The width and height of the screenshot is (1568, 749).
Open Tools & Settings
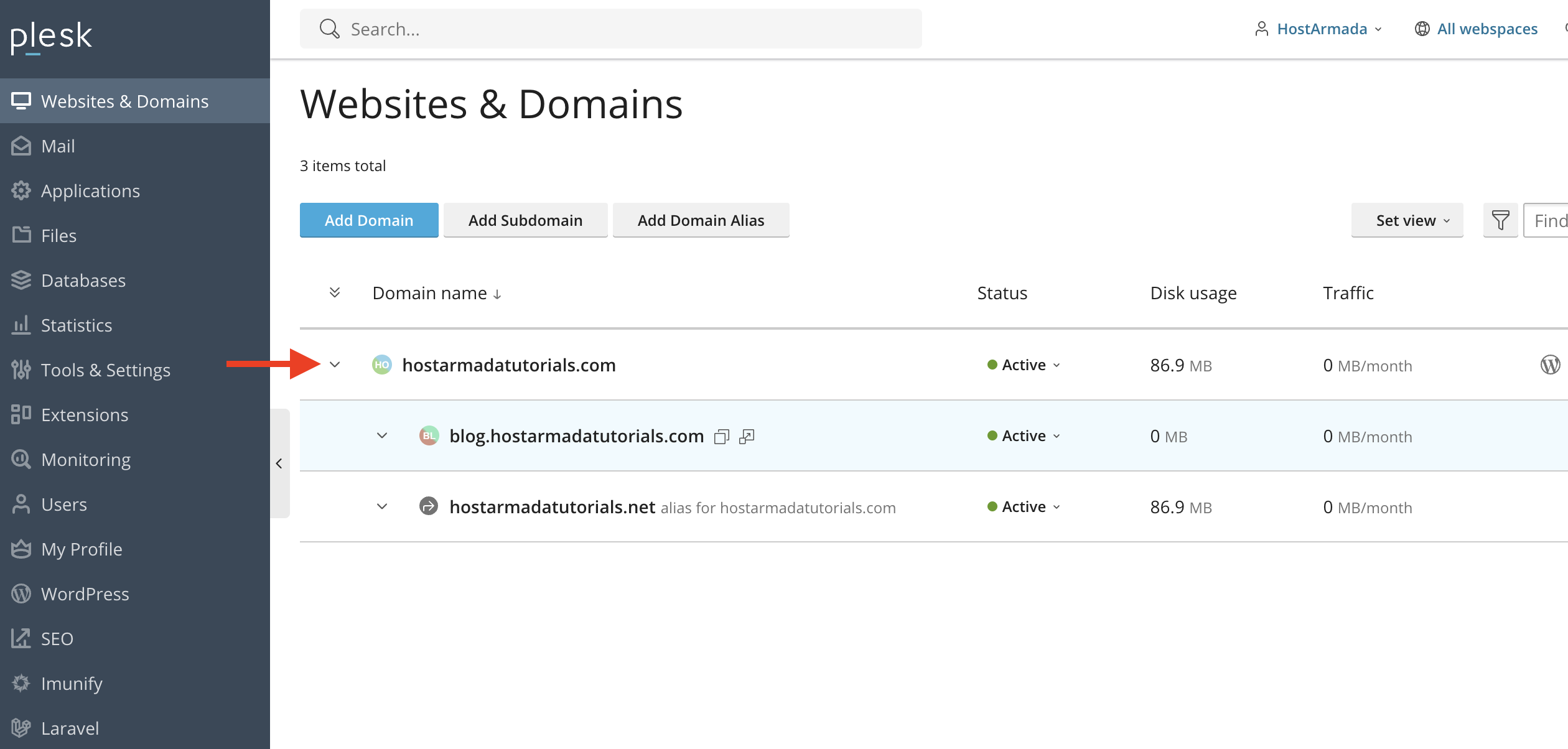135,370
